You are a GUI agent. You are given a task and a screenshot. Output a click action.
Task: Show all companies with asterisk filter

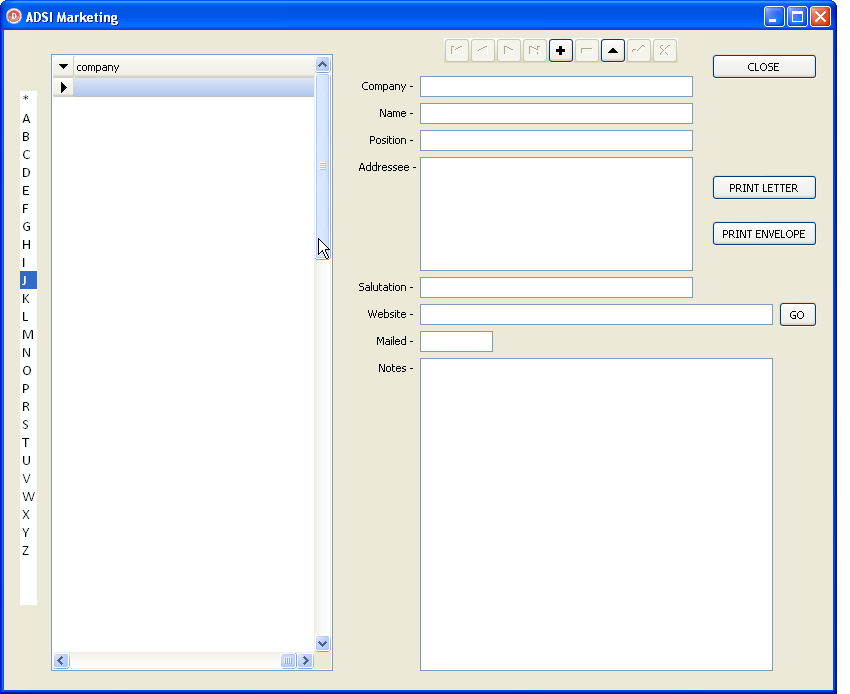[x=26, y=99]
